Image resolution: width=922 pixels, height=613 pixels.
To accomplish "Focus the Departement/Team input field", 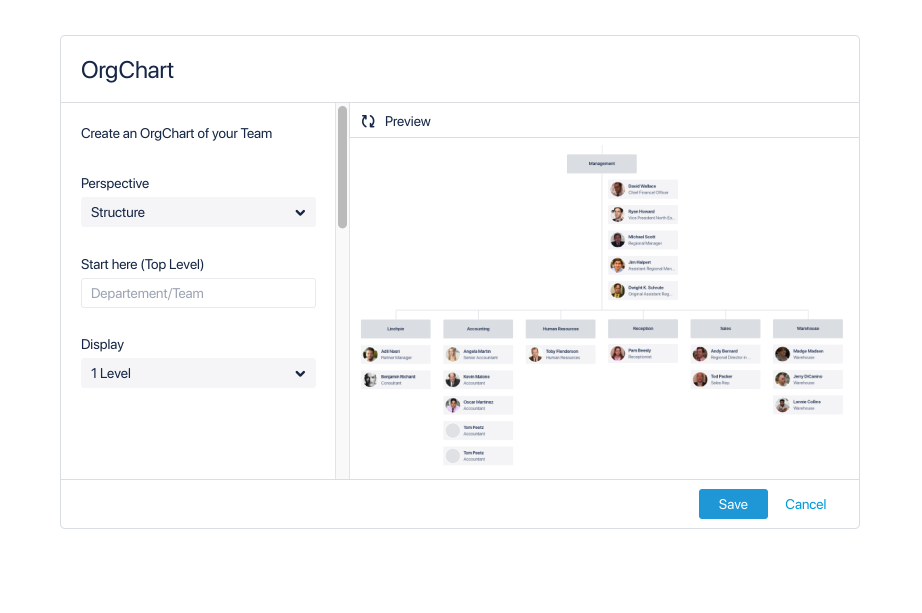I will [x=198, y=293].
